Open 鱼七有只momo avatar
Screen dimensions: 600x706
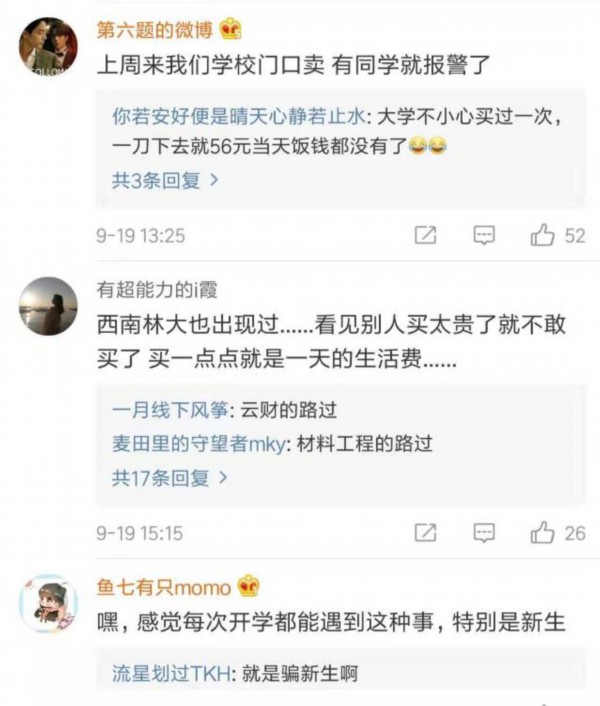(48, 603)
